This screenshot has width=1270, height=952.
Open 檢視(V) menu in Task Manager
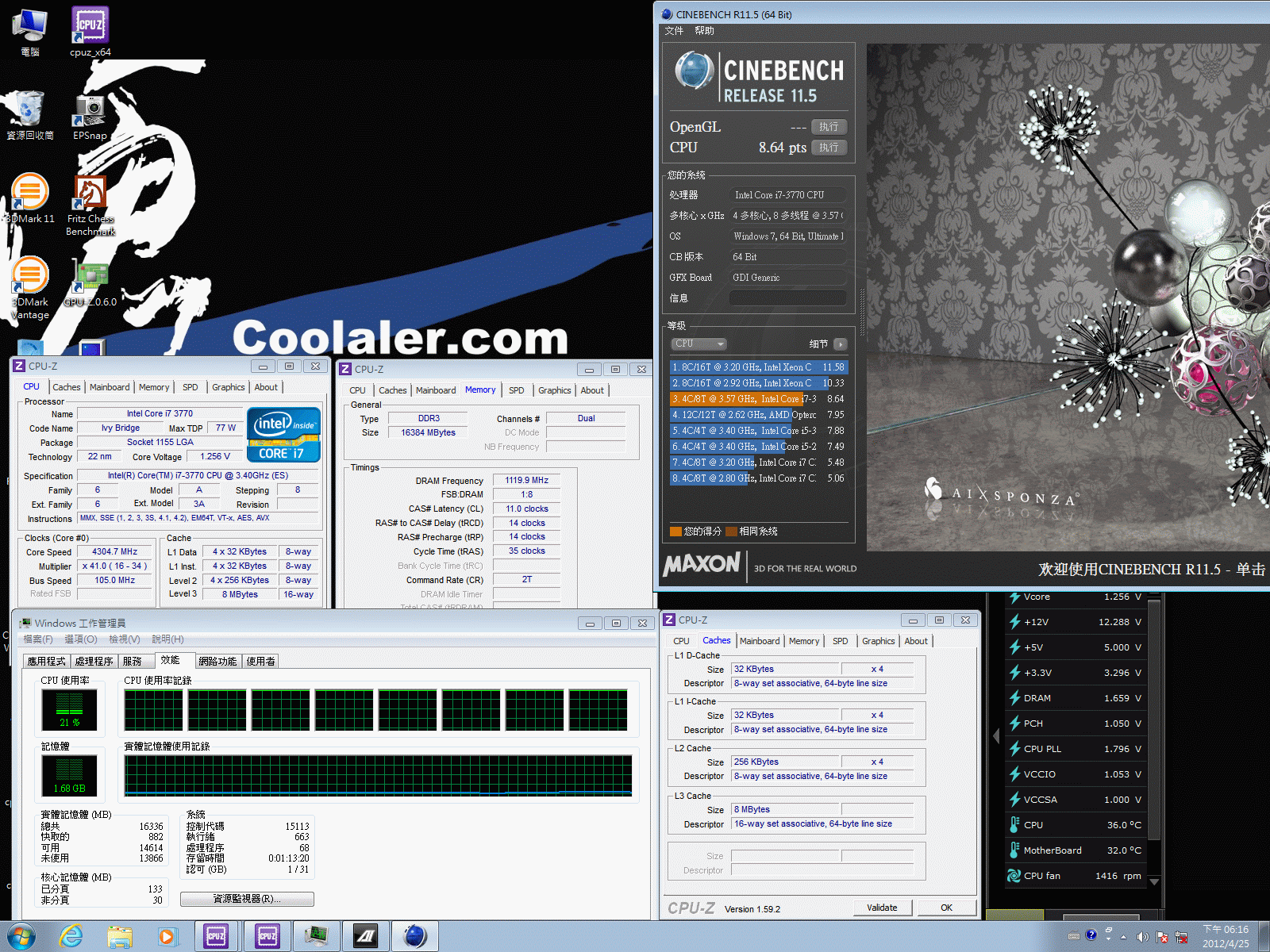124,639
